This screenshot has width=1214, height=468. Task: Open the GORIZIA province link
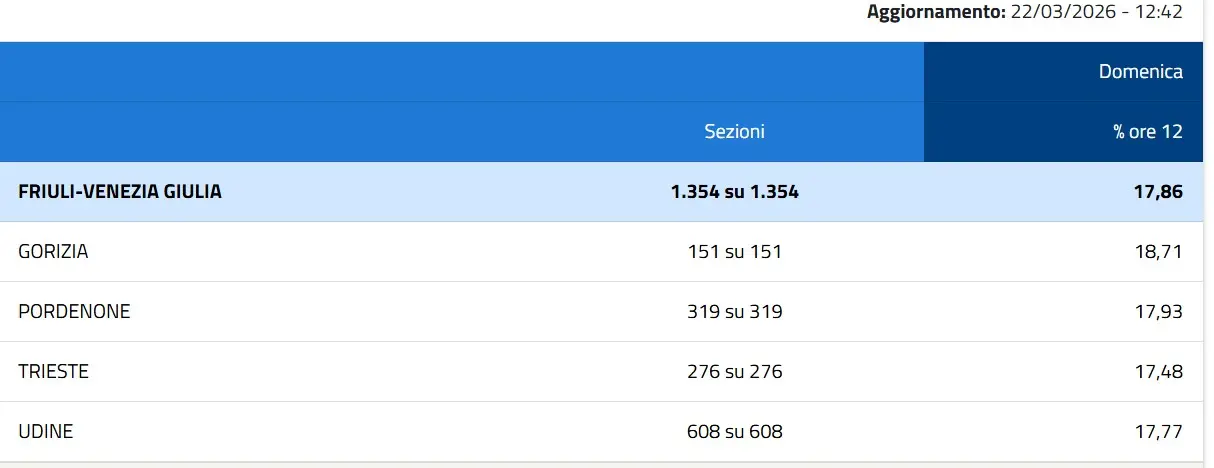tap(53, 252)
